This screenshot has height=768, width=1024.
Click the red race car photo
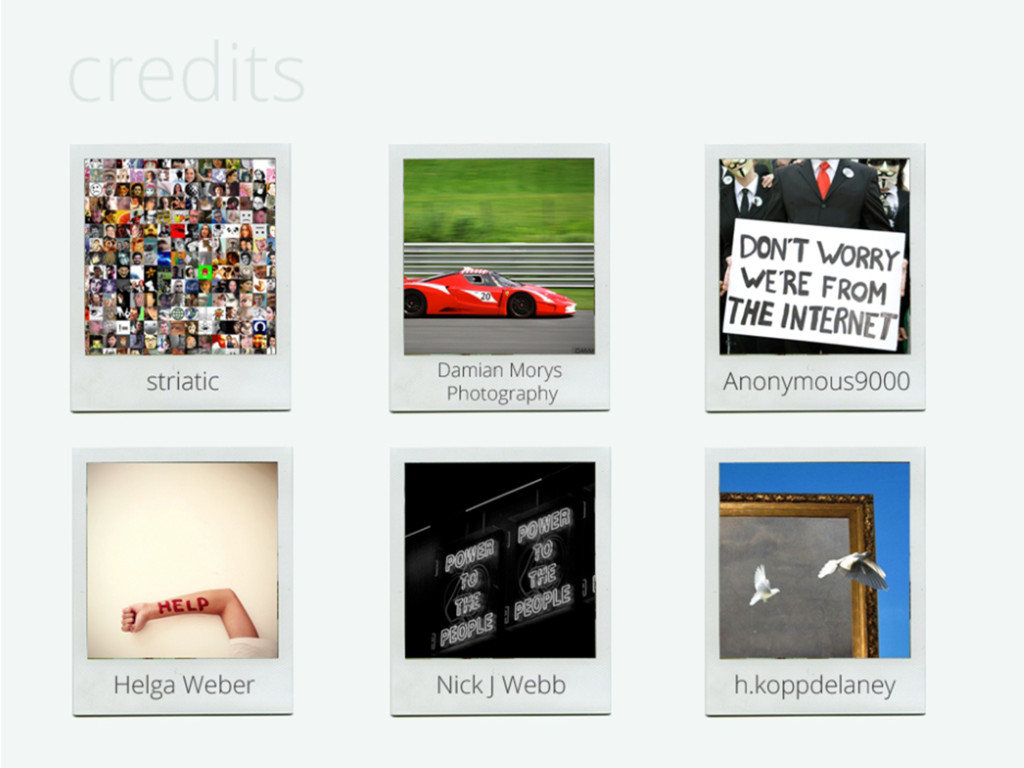point(499,257)
